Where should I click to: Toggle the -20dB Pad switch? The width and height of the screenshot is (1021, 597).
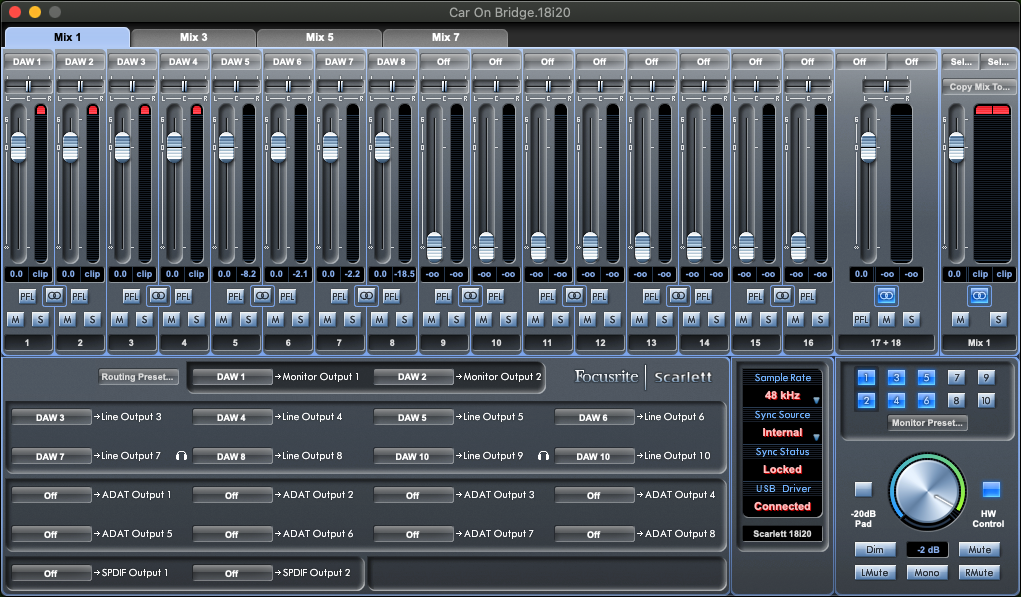pyautogui.click(x=863, y=490)
